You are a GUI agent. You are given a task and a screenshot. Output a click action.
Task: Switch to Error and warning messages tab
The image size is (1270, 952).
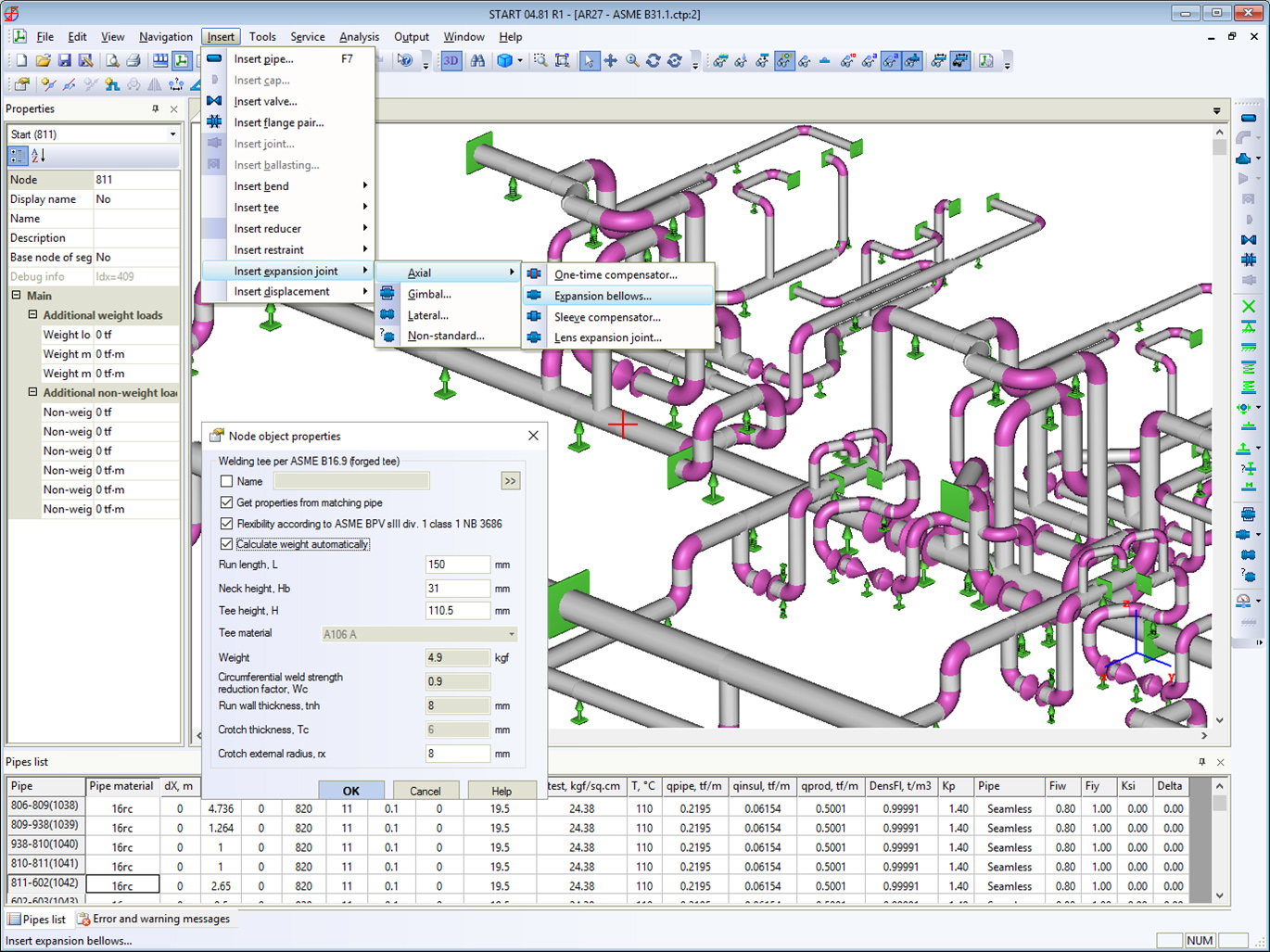pyautogui.click(x=155, y=920)
